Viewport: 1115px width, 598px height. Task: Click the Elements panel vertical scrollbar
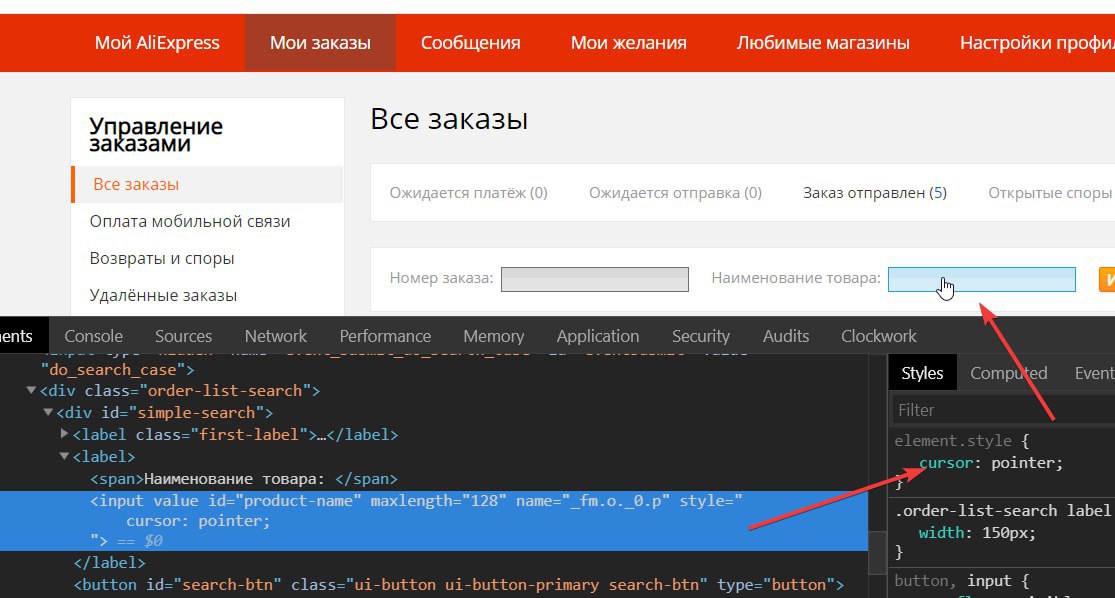pos(877,552)
